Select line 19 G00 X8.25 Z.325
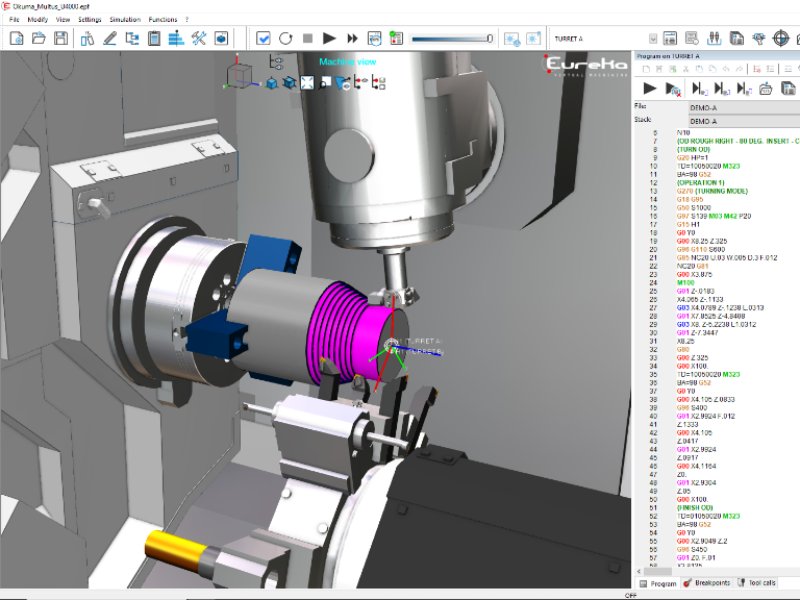Image resolution: width=800 pixels, height=600 pixels. 702,241
